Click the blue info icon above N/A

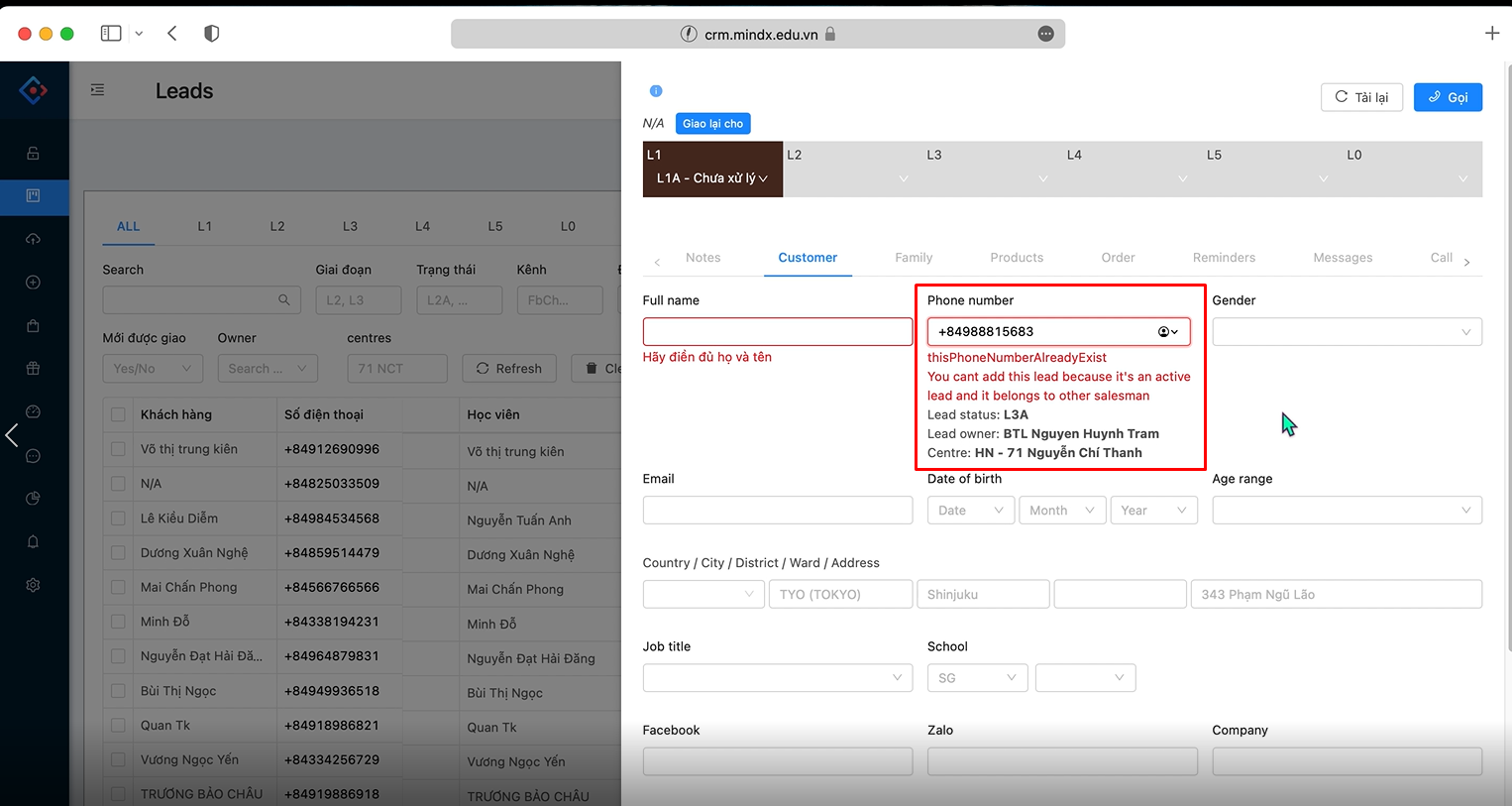pos(655,91)
